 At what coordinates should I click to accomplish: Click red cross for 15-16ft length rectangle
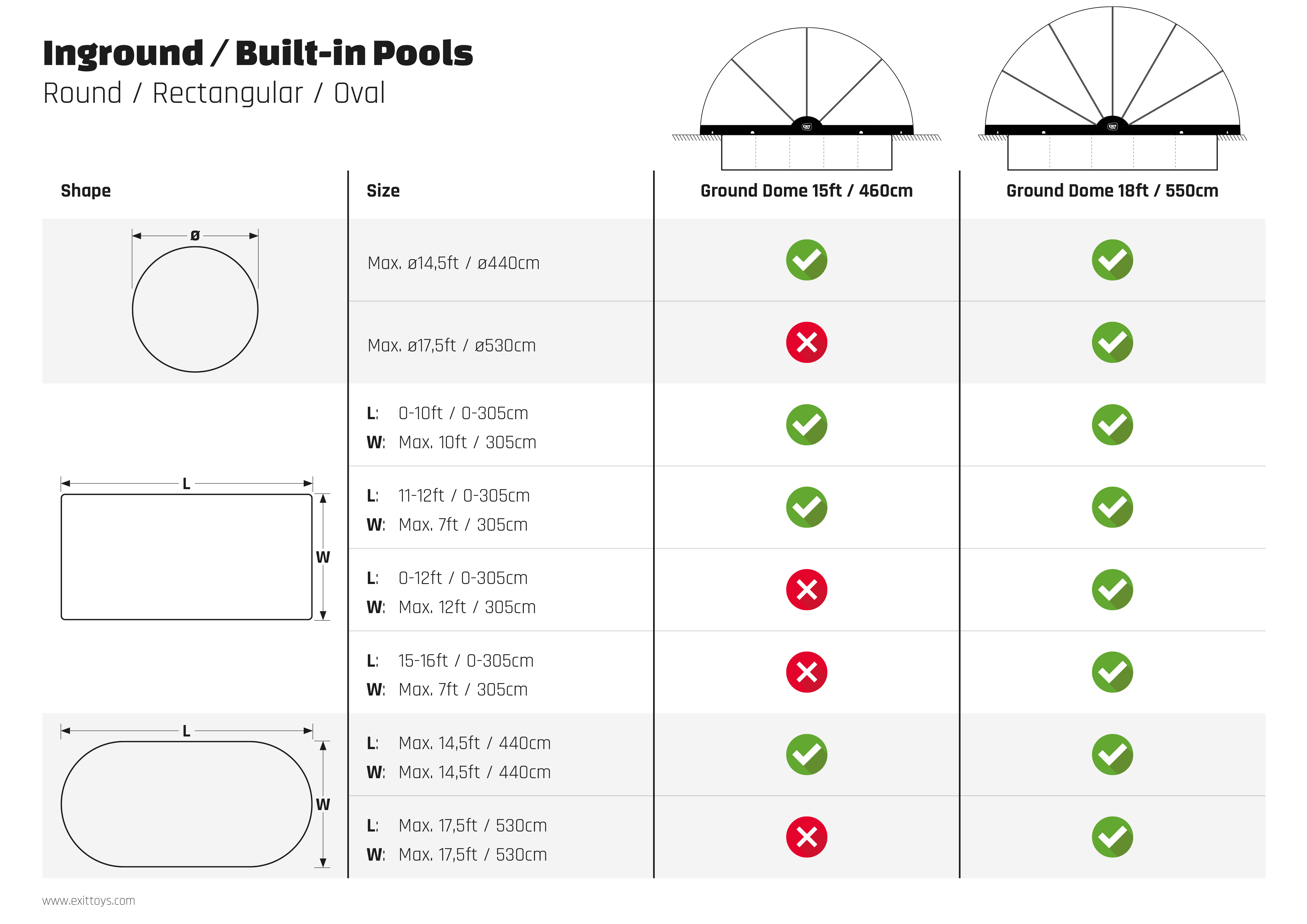coord(806,672)
